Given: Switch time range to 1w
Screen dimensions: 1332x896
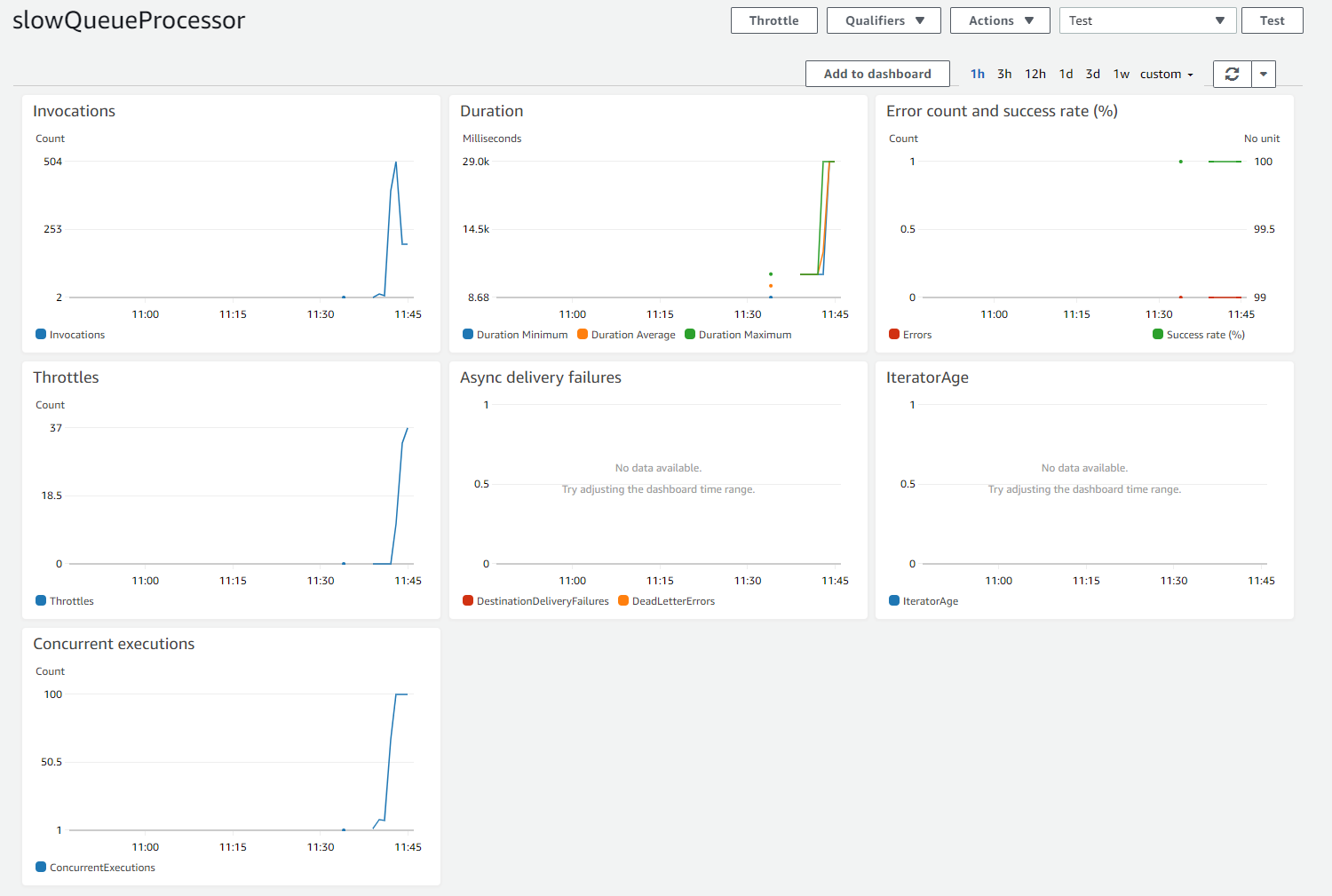Looking at the screenshot, I should pos(1121,74).
